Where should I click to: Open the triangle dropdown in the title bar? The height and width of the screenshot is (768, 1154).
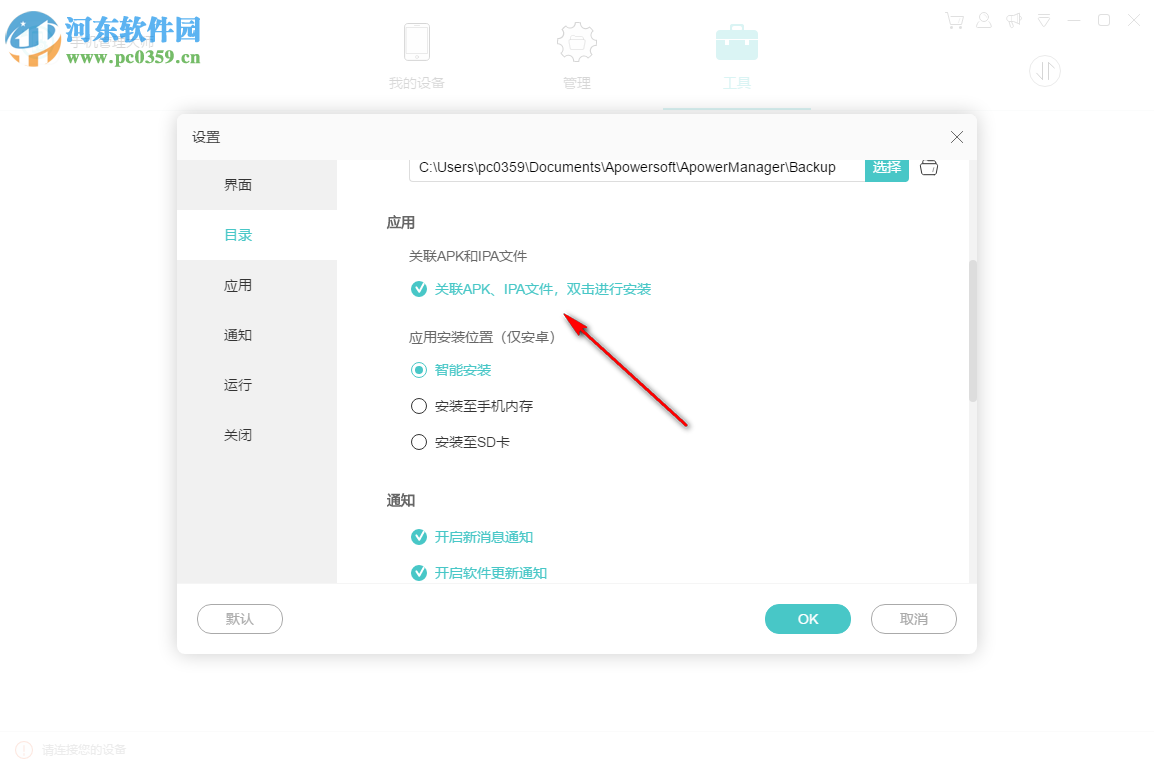(1044, 20)
